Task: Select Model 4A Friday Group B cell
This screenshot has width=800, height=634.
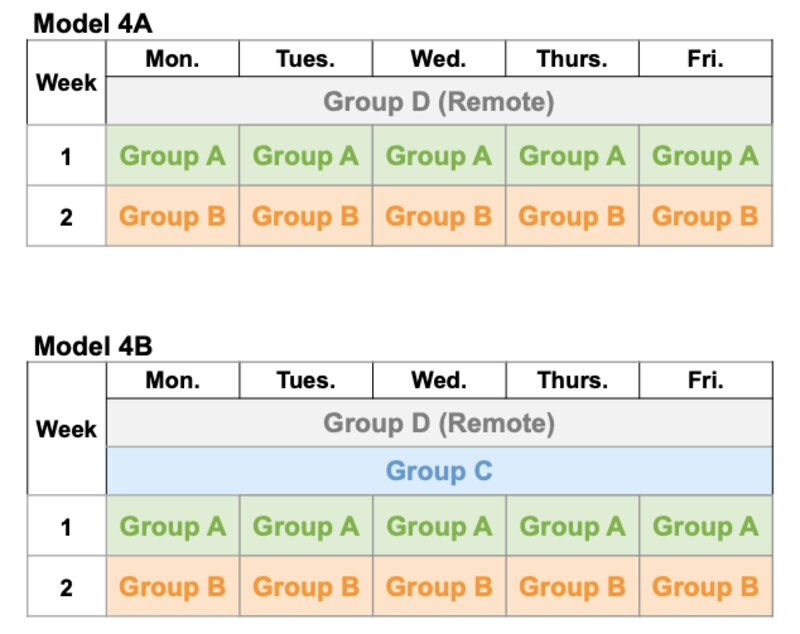Action: click(705, 216)
